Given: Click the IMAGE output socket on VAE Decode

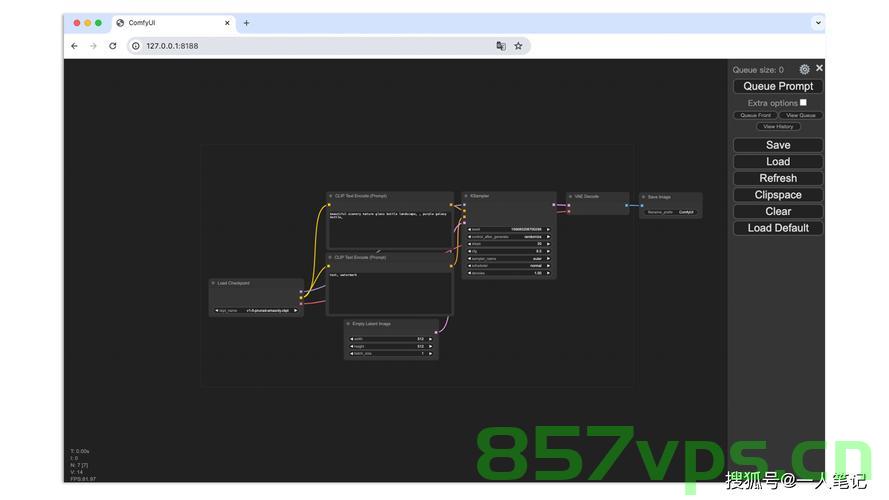Looking at the screenshot, I should (626, 205).
